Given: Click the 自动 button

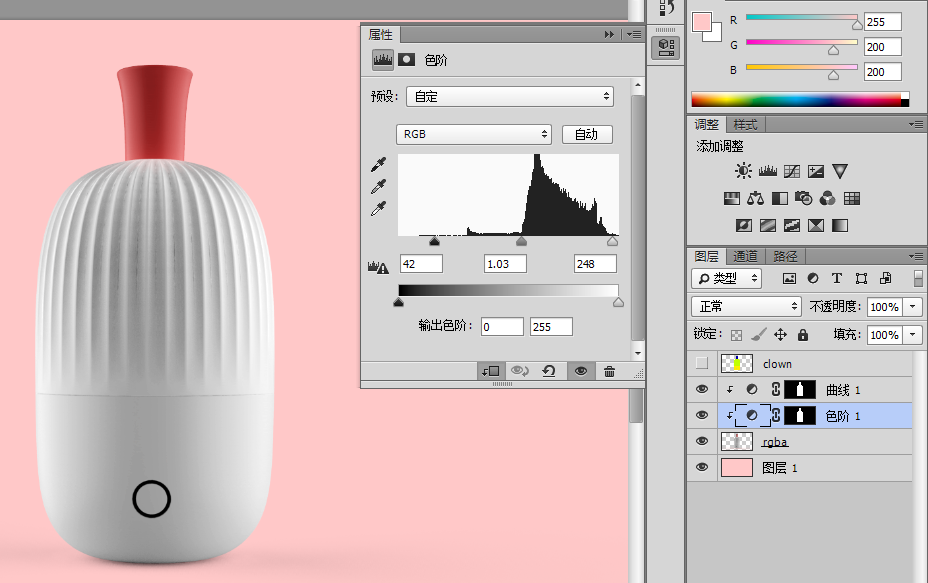Looking at the screenshot, I should [x=587, y=134].
